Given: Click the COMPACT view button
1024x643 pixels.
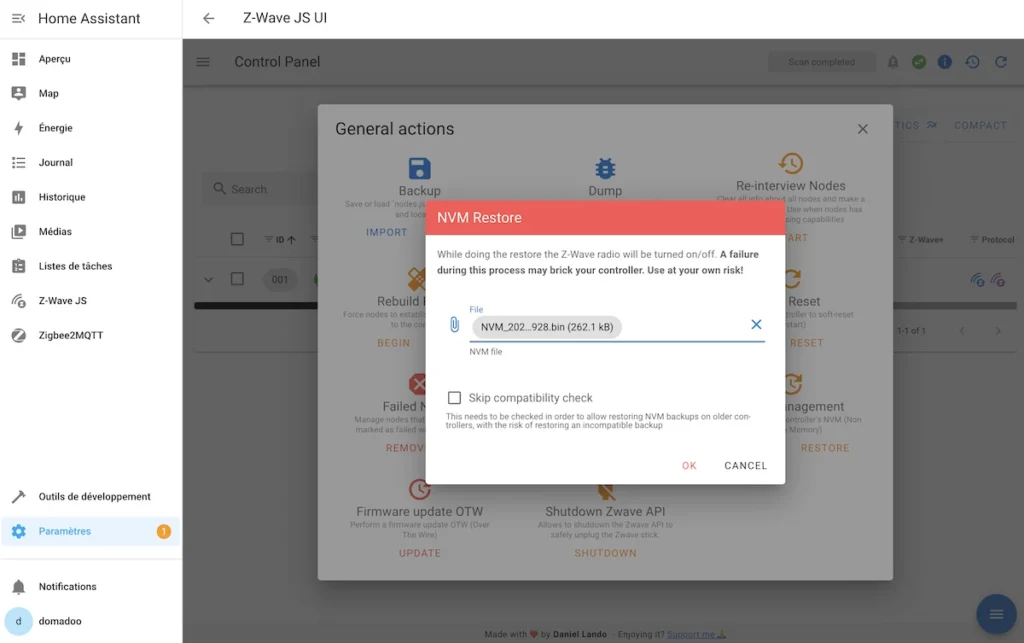Looking at the screenshot, I should pyautogui.click(x=980, y=125).
